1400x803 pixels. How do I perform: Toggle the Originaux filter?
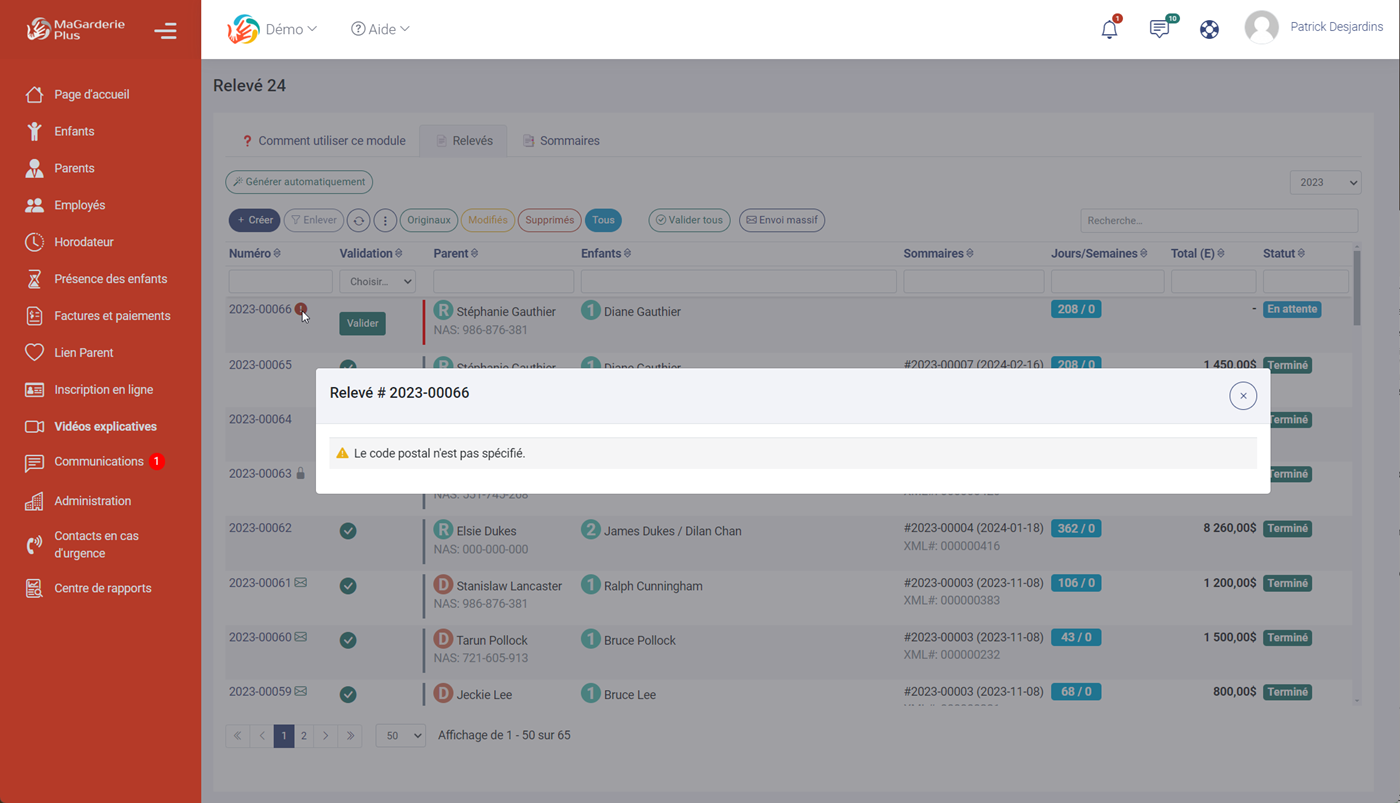429,220
